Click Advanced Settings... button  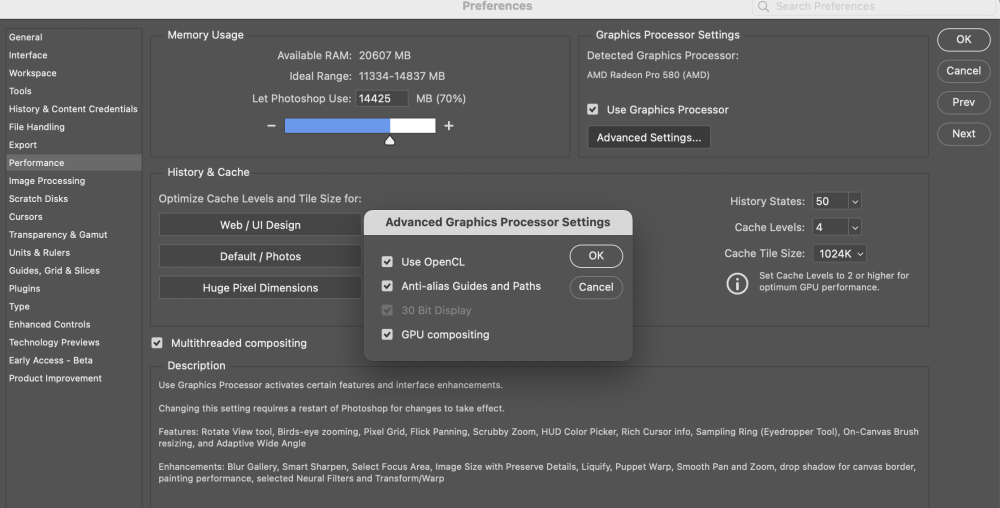pos(649,138)
